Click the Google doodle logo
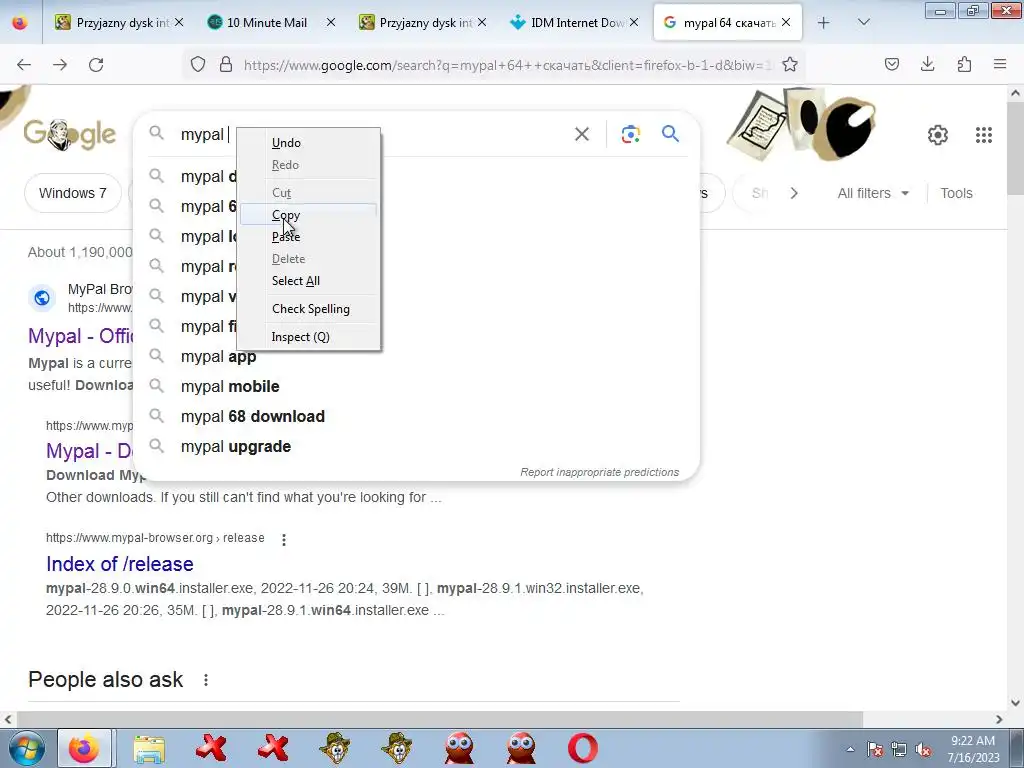The width and height of the screenshot is (1024, 768). pyautogui.click(x=70, y=135)
